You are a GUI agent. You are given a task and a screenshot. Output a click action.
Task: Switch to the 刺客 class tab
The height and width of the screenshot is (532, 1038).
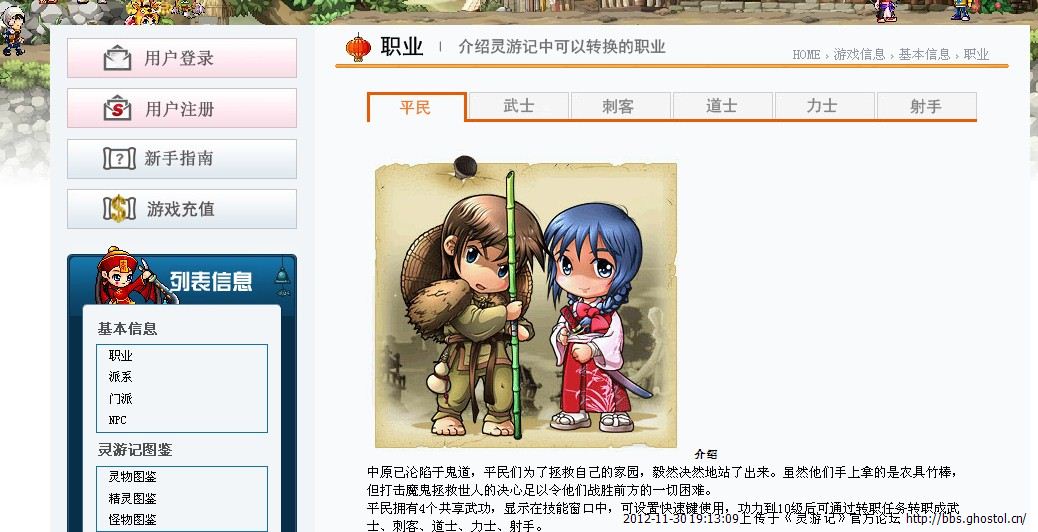pos(619,106)
